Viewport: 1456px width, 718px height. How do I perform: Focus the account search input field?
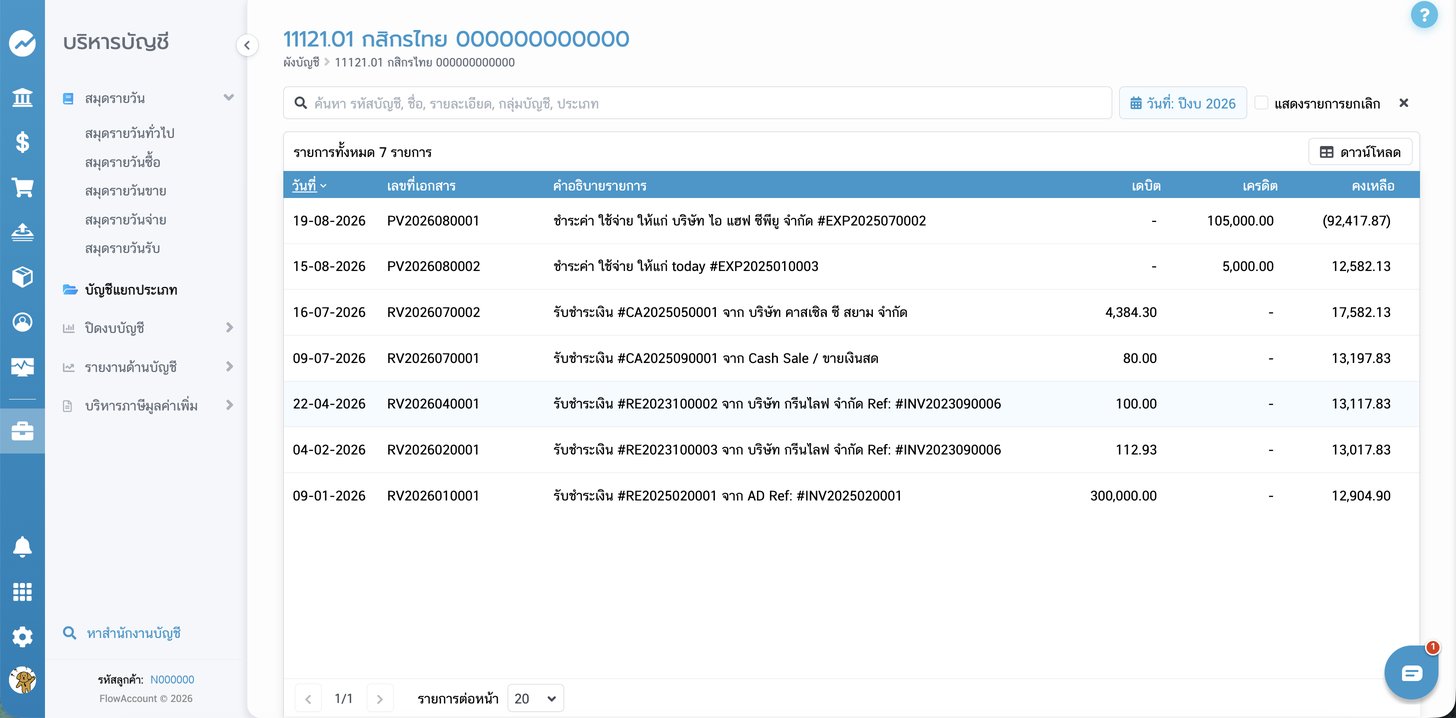pyautogui.click(x=698, y=103)
